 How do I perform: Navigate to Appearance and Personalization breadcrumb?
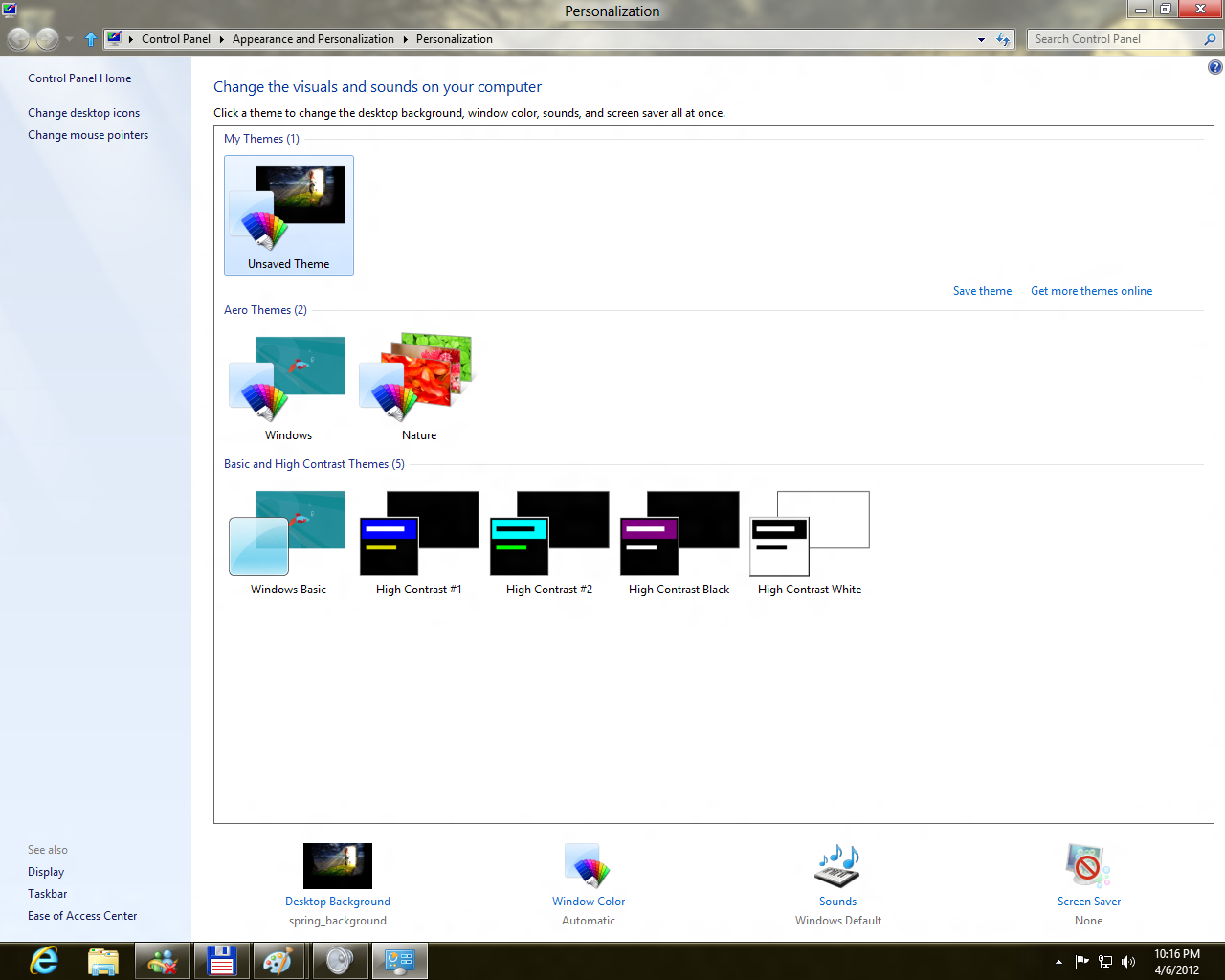click(x=313, y=39)
